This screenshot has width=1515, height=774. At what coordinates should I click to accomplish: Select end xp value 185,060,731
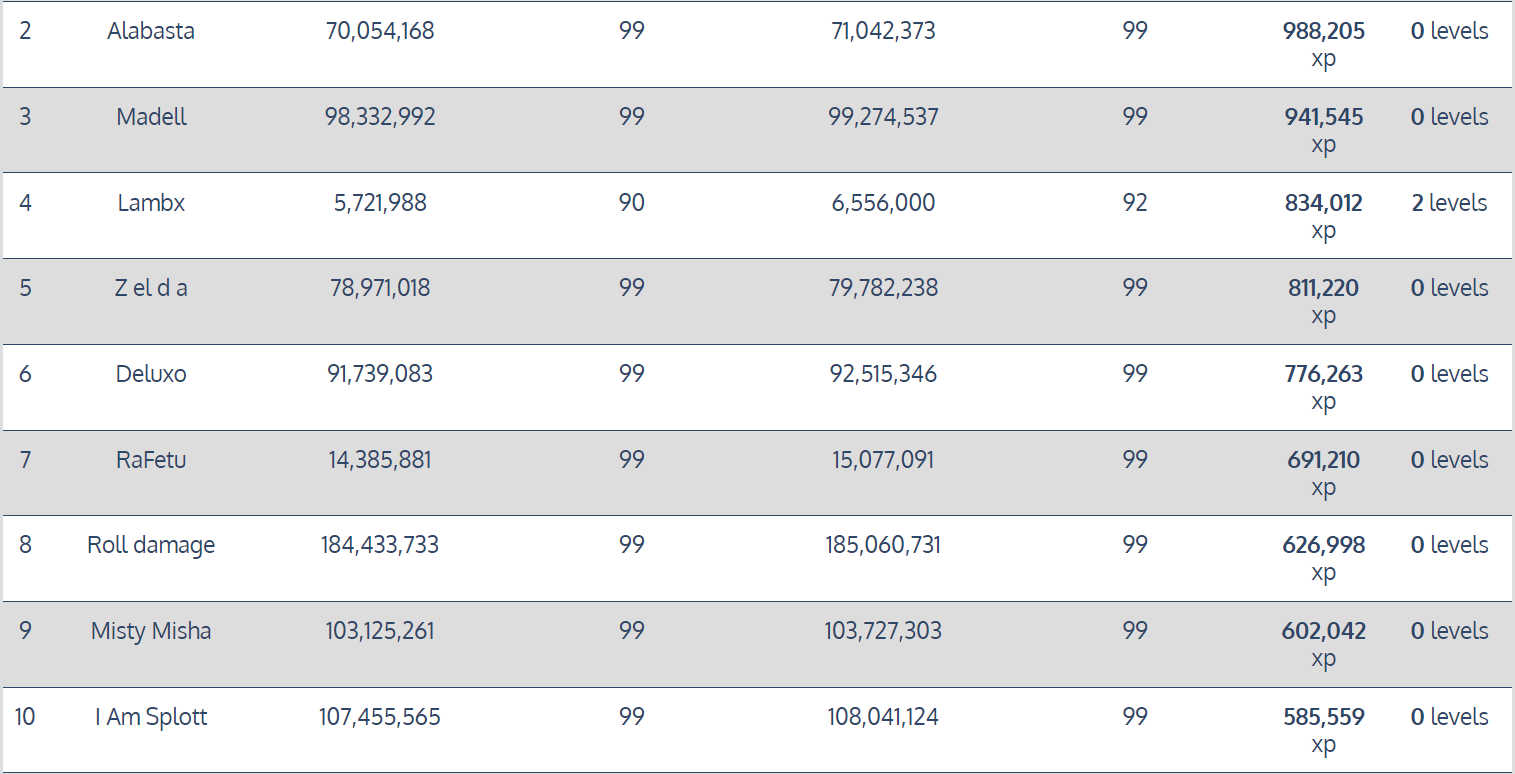point(883,545)
